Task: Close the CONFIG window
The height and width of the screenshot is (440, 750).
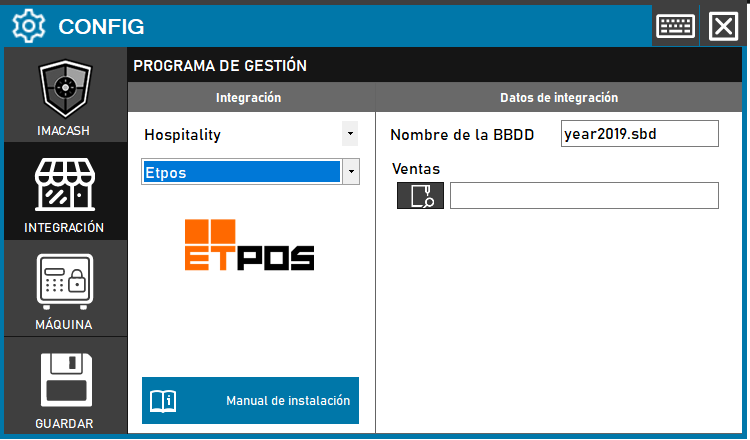Action: tap(722, 25)
